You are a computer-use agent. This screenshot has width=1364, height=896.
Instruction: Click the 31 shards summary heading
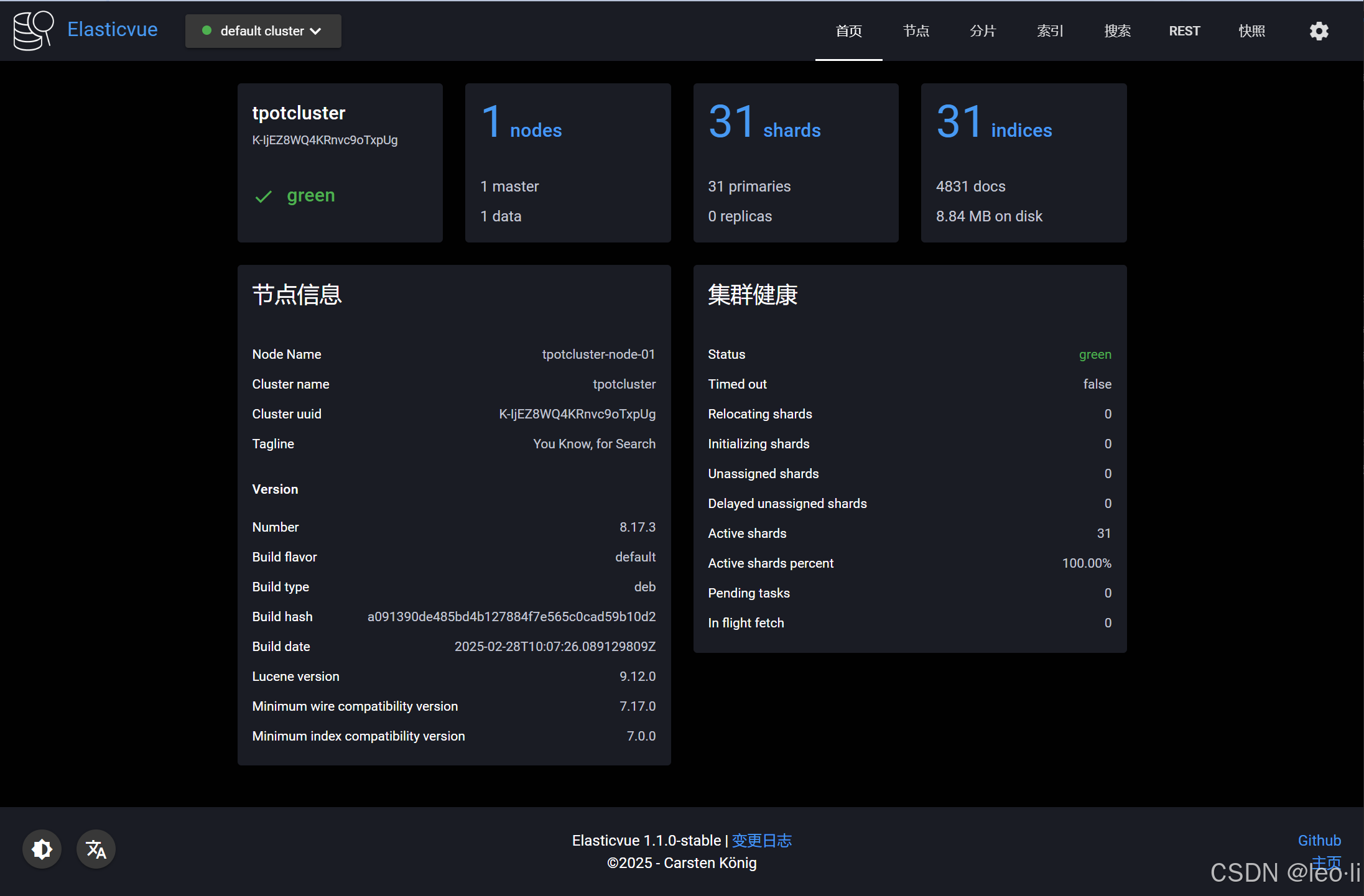[764, 123]
